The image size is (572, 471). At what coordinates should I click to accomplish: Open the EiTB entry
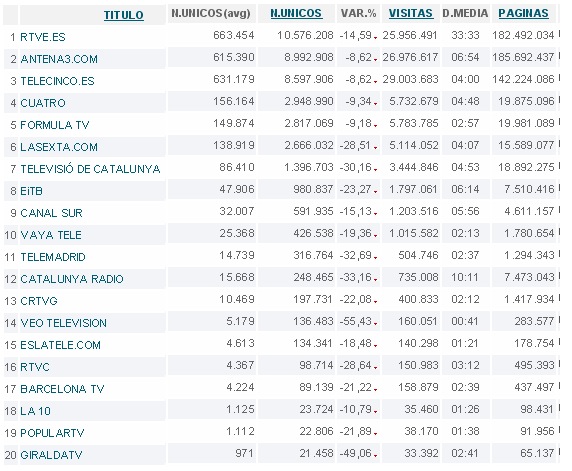pos(31,191)
